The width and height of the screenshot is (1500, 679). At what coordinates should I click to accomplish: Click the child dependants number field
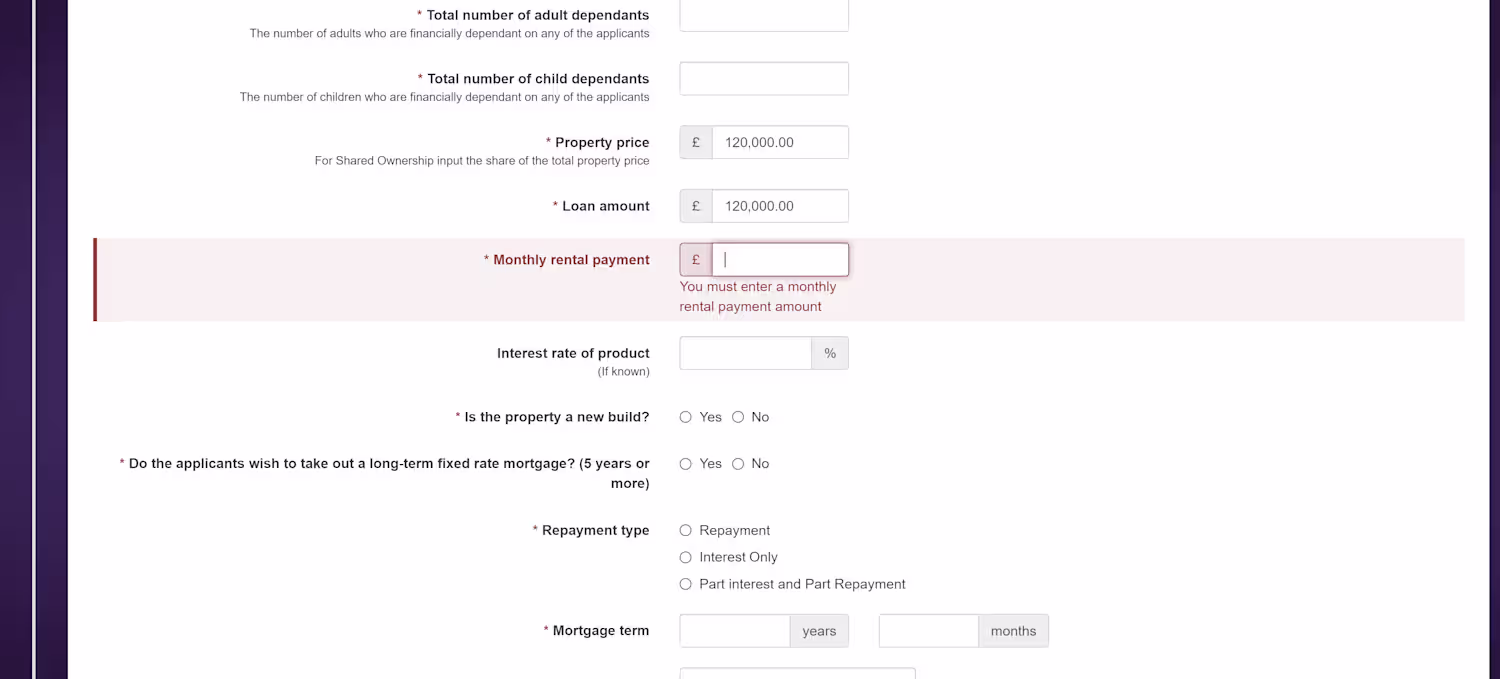point(764,79)
